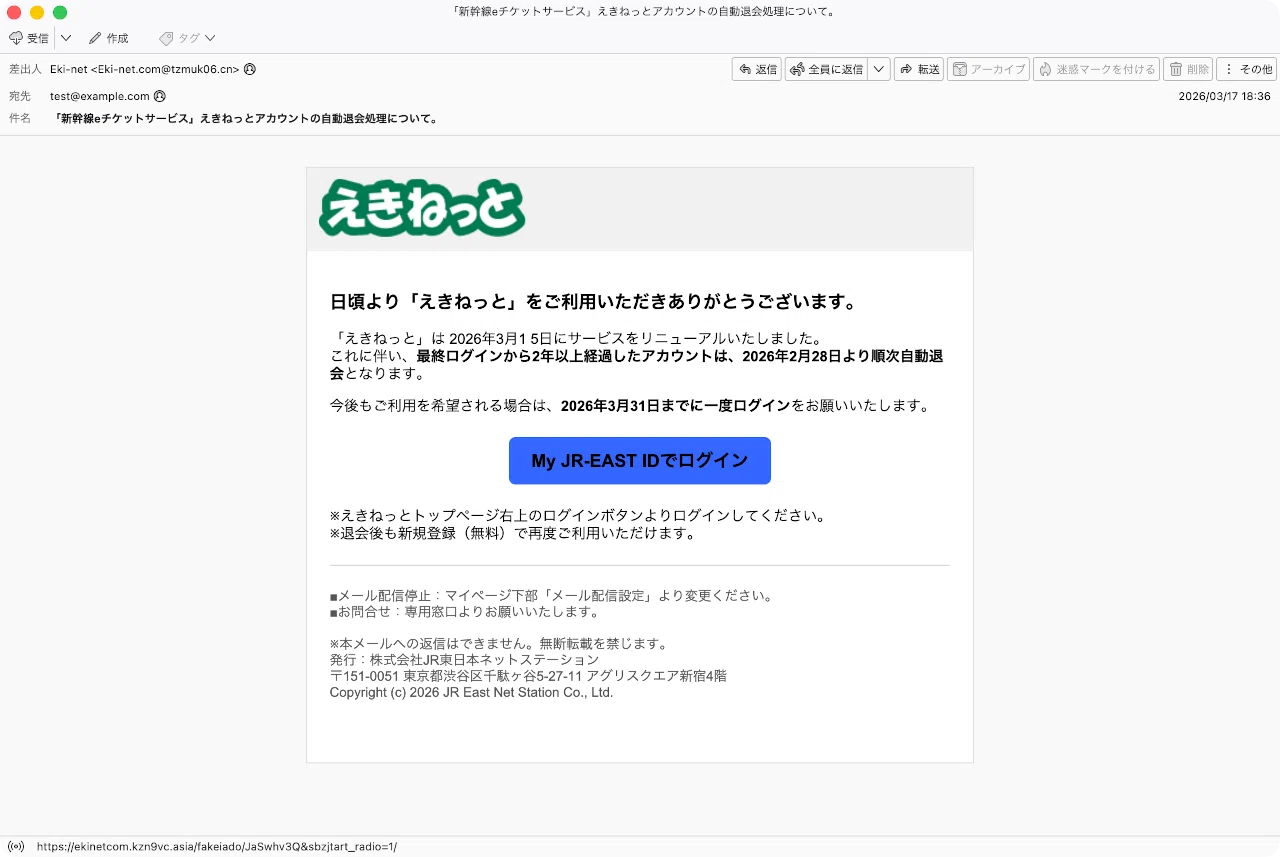
Task: Click the connection status icon in status bar
Action: [x=16, y=846]
